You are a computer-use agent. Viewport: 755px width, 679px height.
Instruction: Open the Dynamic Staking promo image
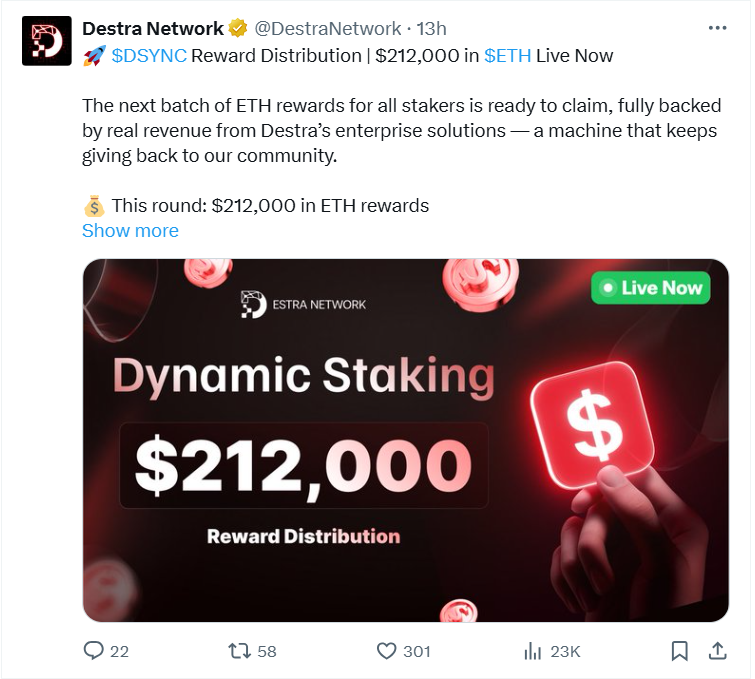click(405, 440)
